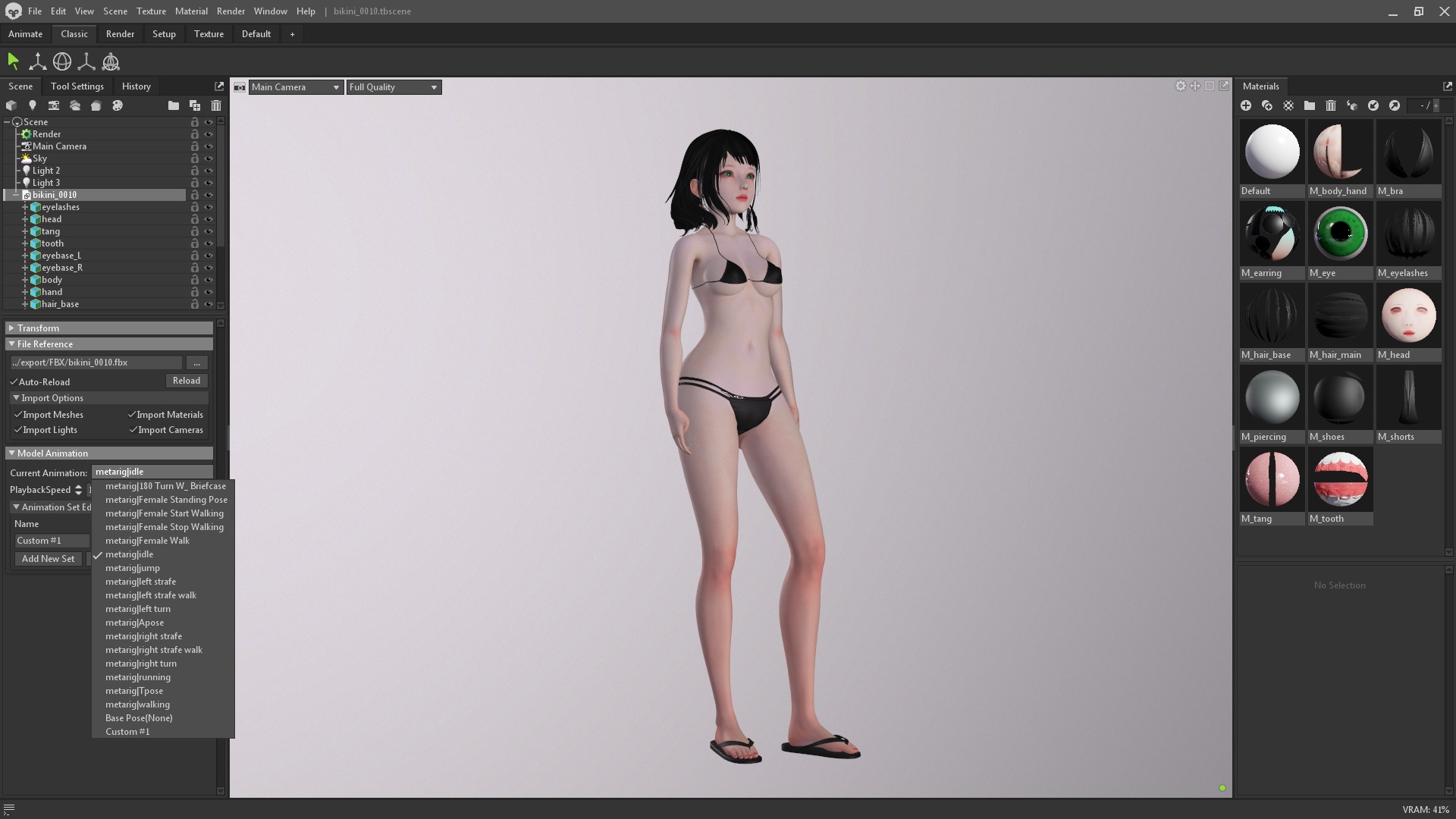Open the Texture menu
Image resolution: width=1456 pixels, height=819 pixels.
click(x=151, y=11)
